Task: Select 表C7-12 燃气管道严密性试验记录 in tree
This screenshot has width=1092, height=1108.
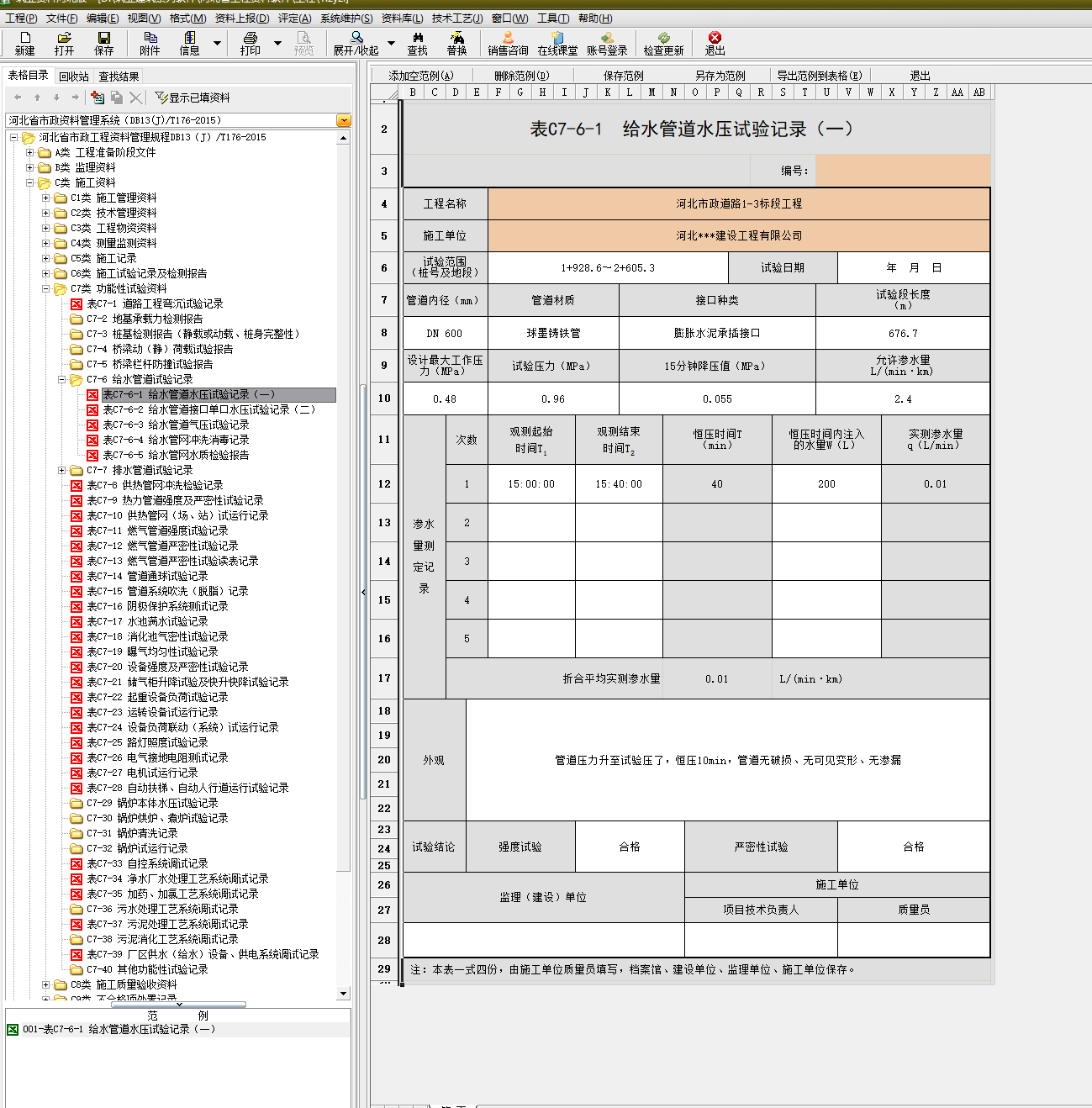Action: (162, 546)
